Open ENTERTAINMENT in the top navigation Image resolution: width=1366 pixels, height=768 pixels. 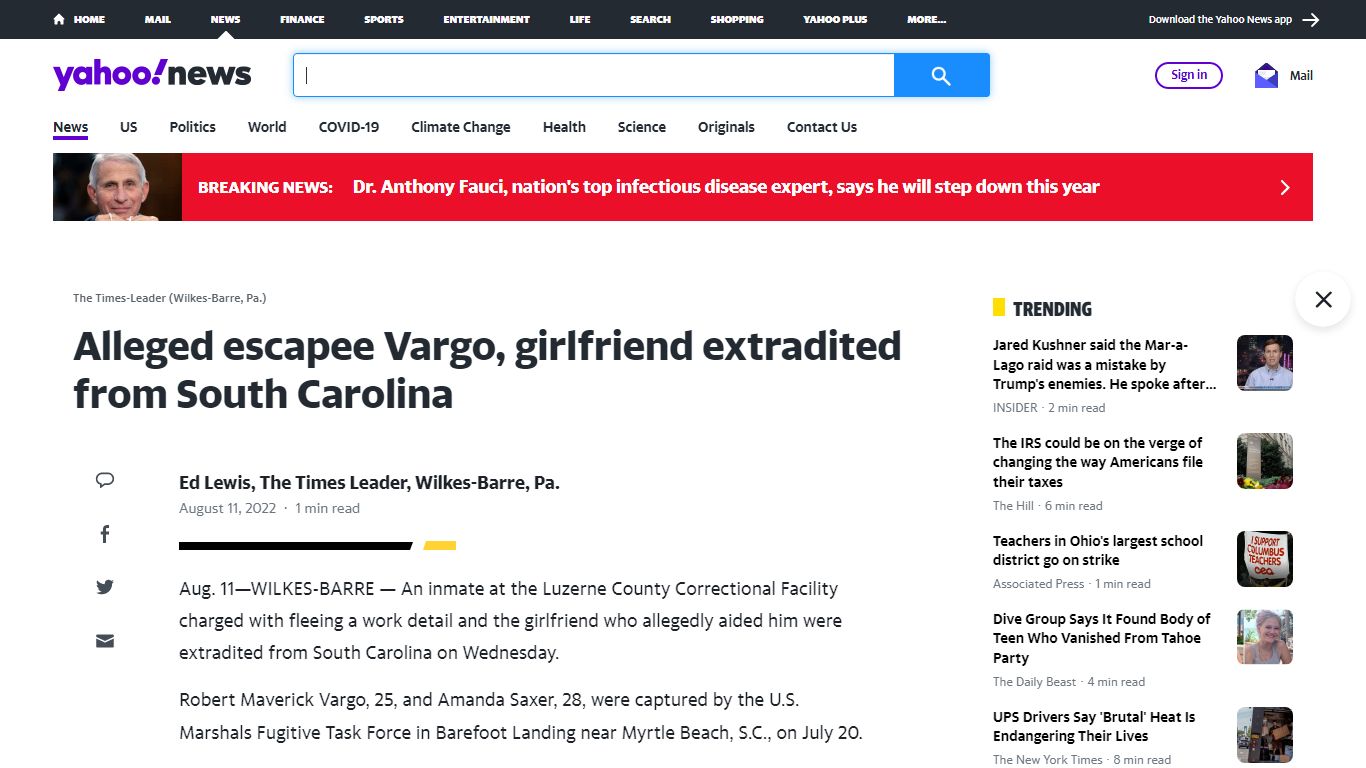(x=487, y=19)
